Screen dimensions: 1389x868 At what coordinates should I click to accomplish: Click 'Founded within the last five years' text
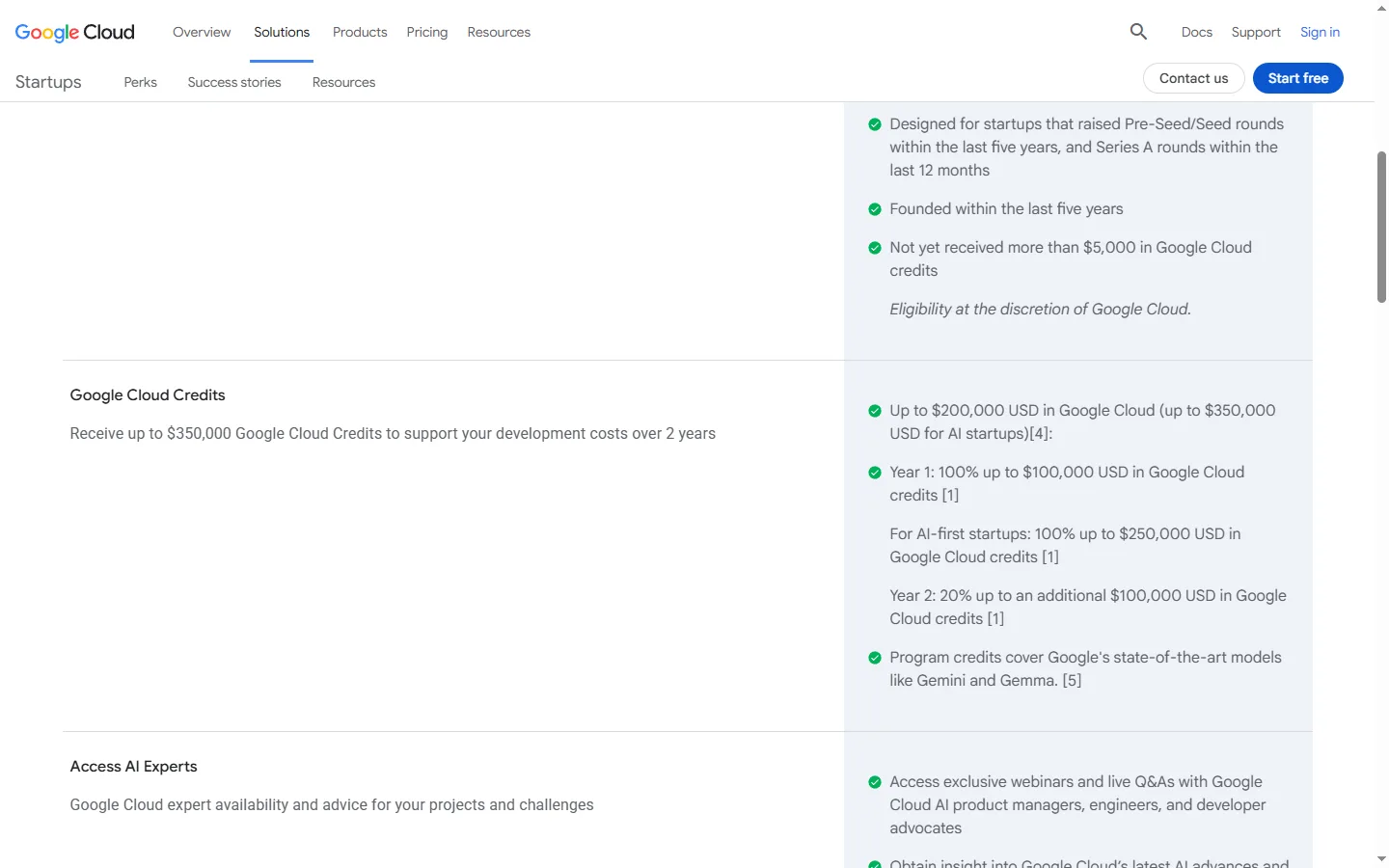point(1006,209)
